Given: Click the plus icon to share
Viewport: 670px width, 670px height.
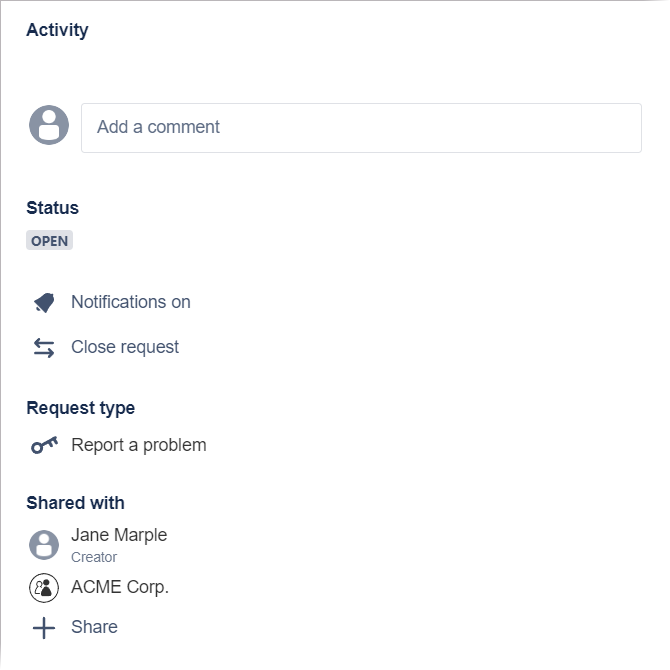Looking at the screenshot, I should pyautogui.click(x=44, y=628).
